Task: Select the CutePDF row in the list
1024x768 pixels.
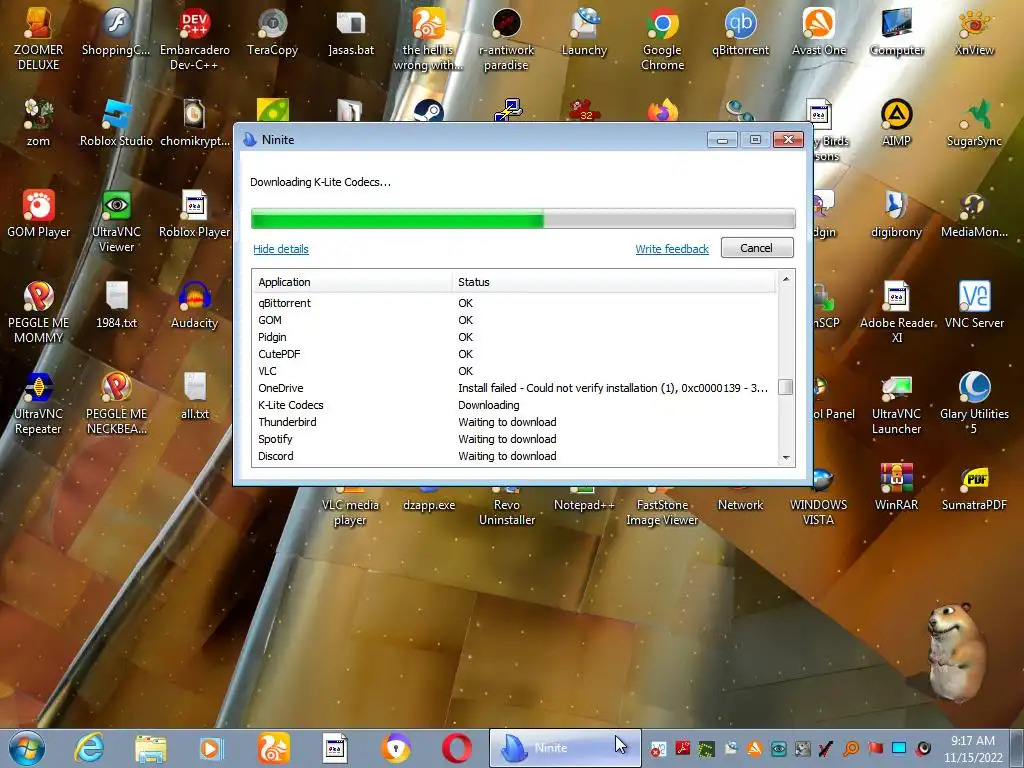Action: click(x=515, y=354)
